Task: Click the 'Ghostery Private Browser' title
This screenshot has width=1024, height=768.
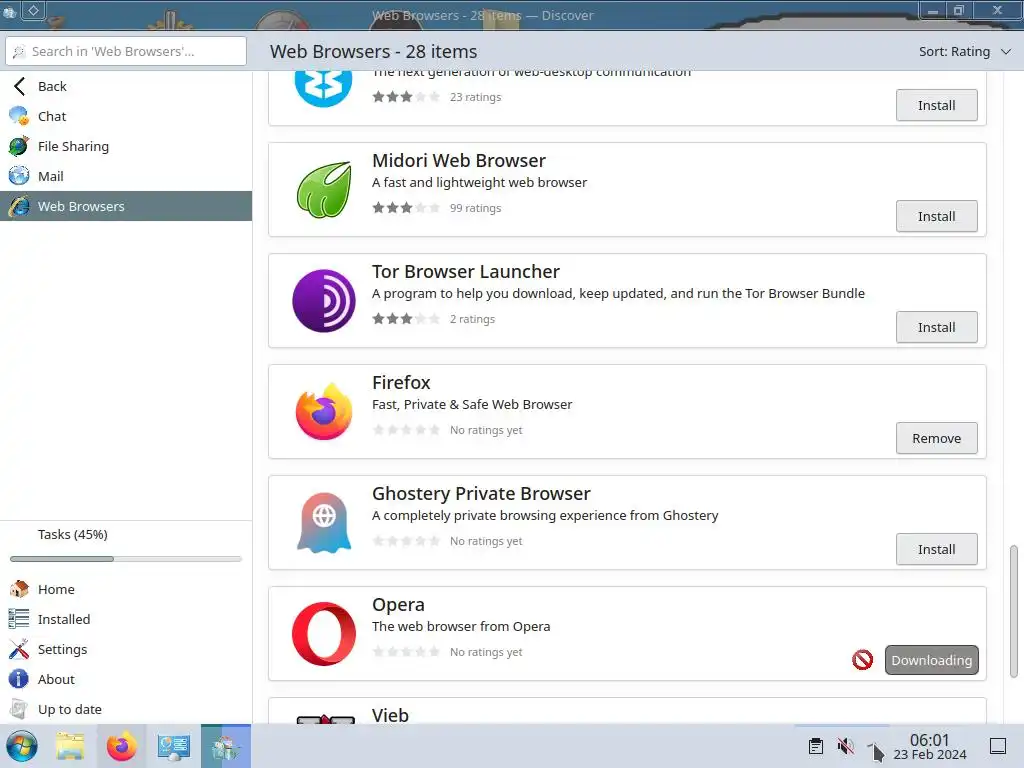Action: click(x=481, y=494)
